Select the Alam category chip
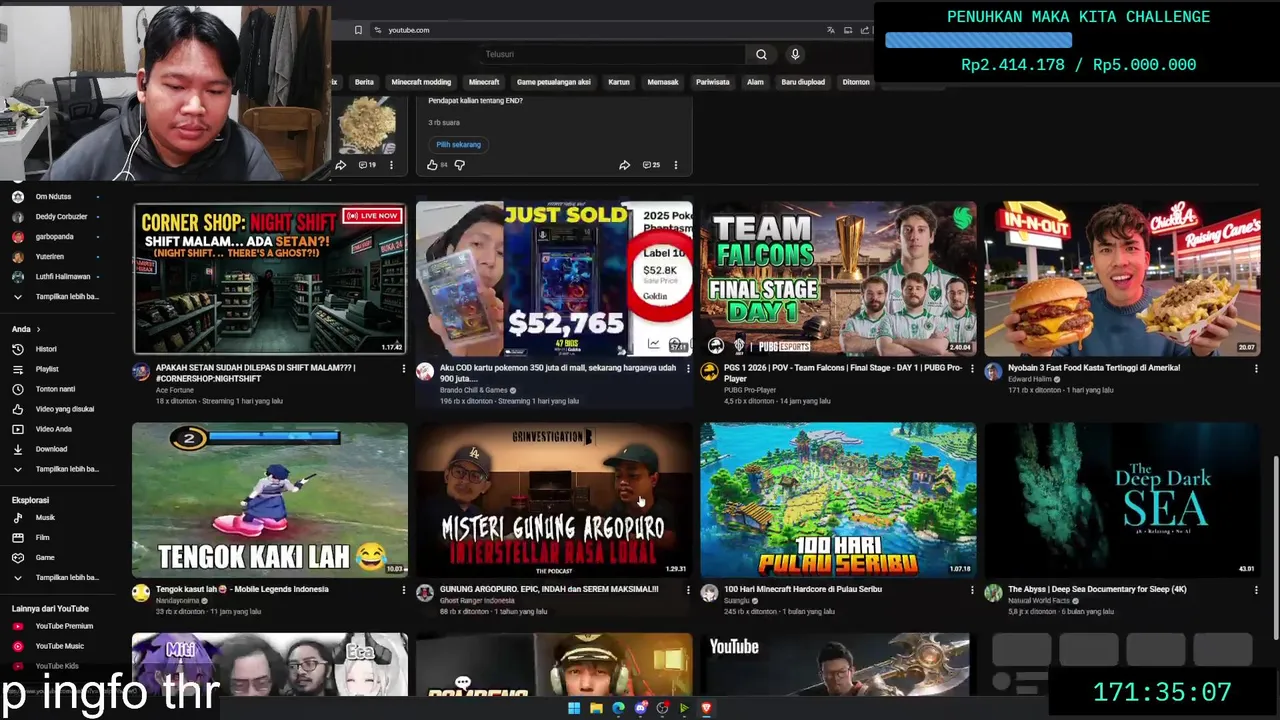 pos(755,82)
